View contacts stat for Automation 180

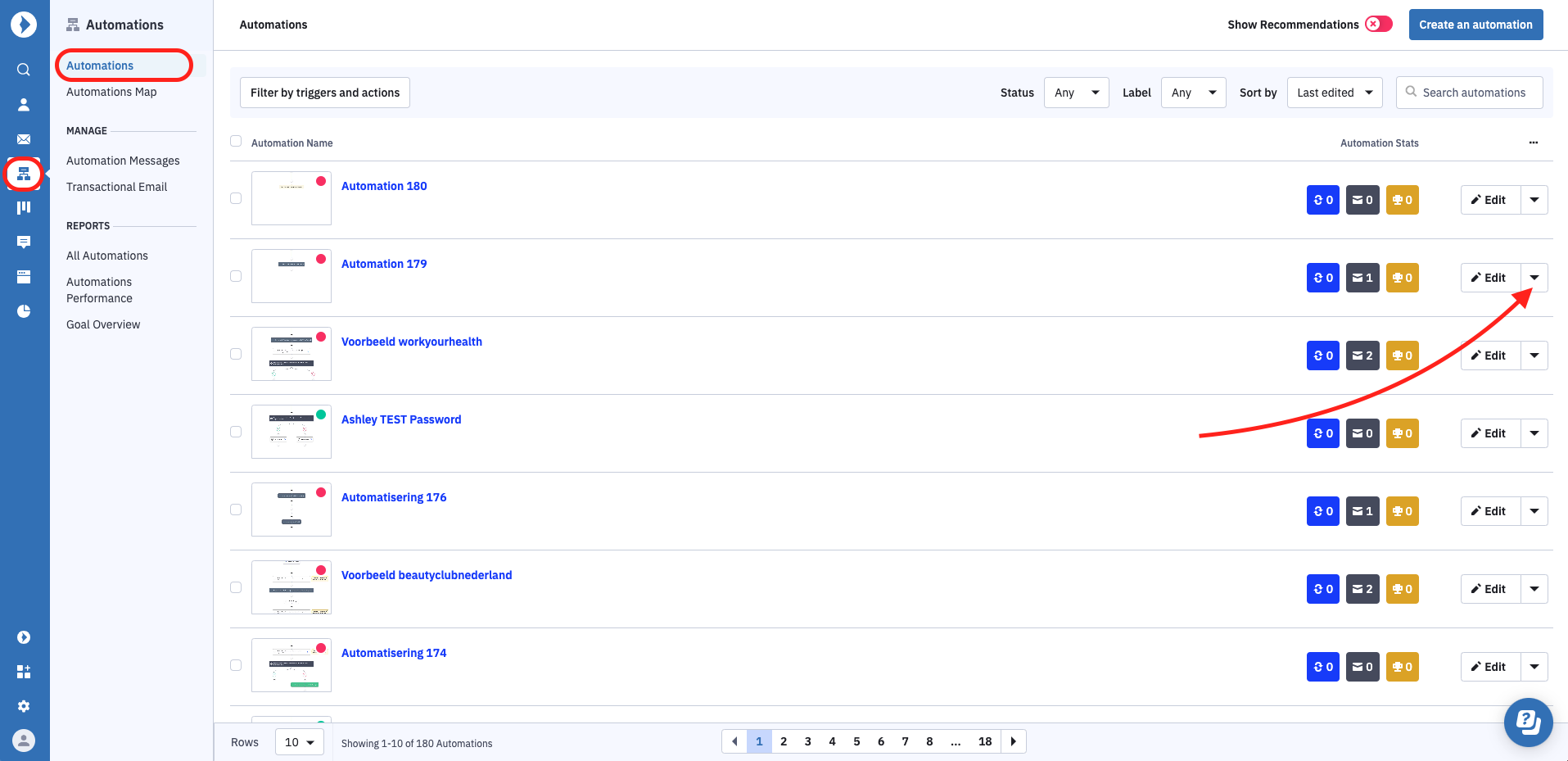click(x=1323, y=200)
